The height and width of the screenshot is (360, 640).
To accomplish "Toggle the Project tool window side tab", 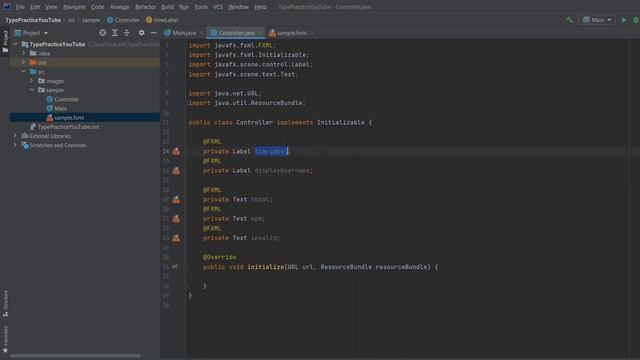I will tap(5, 42).
